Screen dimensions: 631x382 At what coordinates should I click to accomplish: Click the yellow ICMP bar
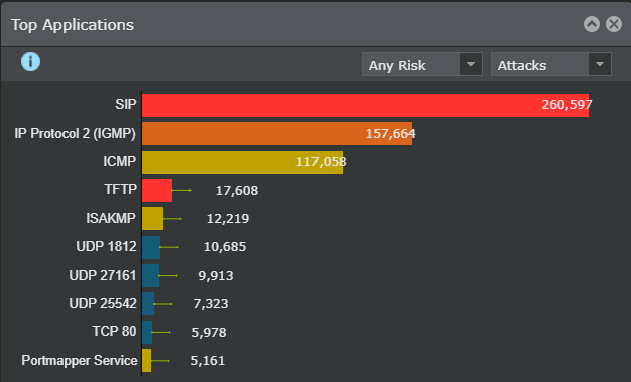pos(242,162)
